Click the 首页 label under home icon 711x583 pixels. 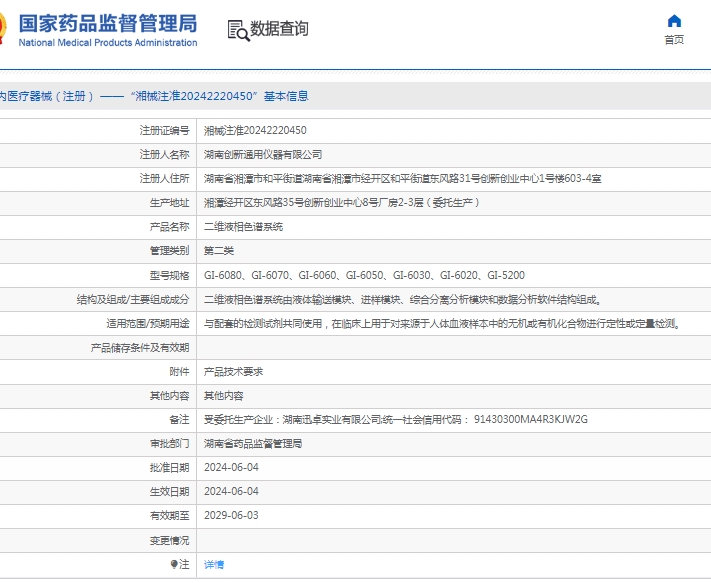pos(674,40)
